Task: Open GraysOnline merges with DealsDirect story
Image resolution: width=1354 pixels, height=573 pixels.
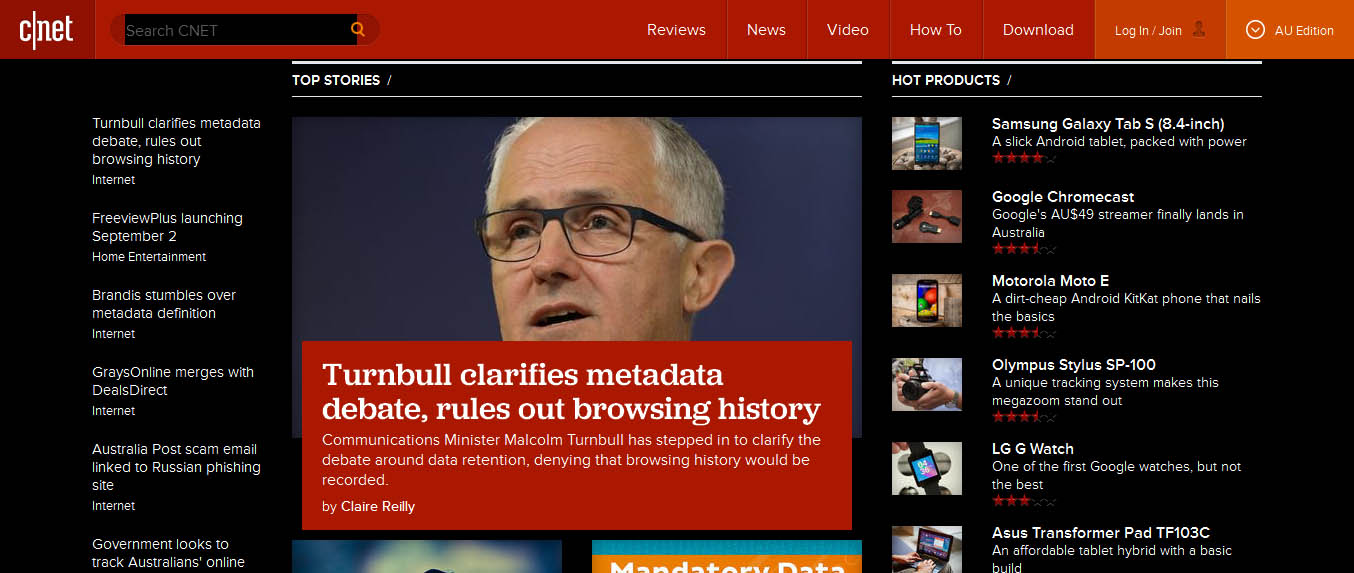Action: click(x=173, y=381)
